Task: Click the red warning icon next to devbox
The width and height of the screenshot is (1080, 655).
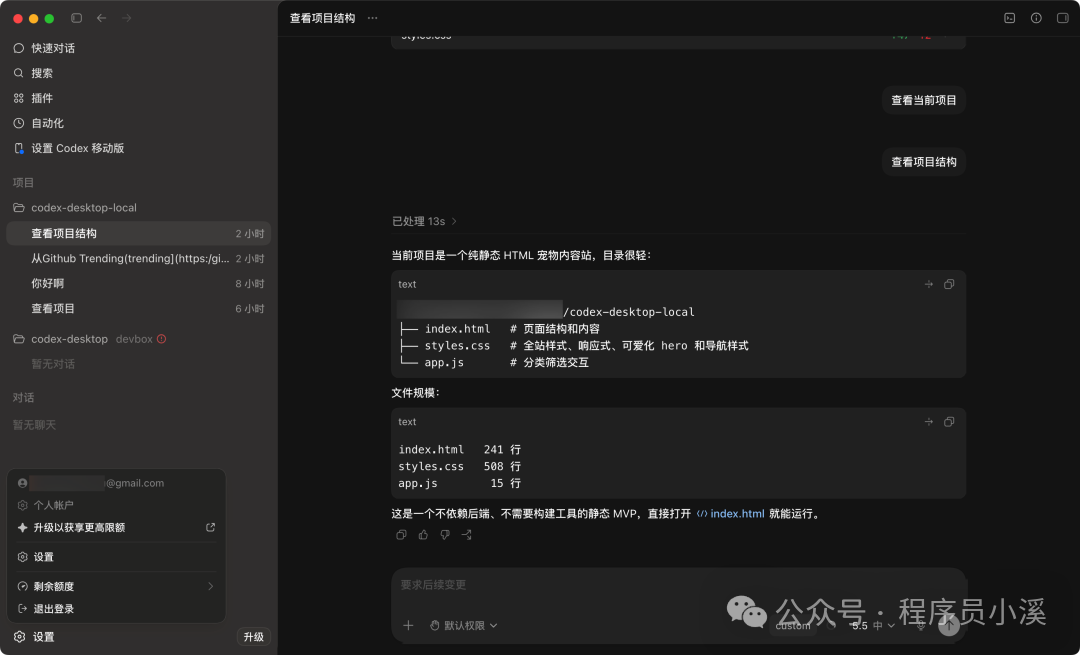Action: tap(161, 339)
